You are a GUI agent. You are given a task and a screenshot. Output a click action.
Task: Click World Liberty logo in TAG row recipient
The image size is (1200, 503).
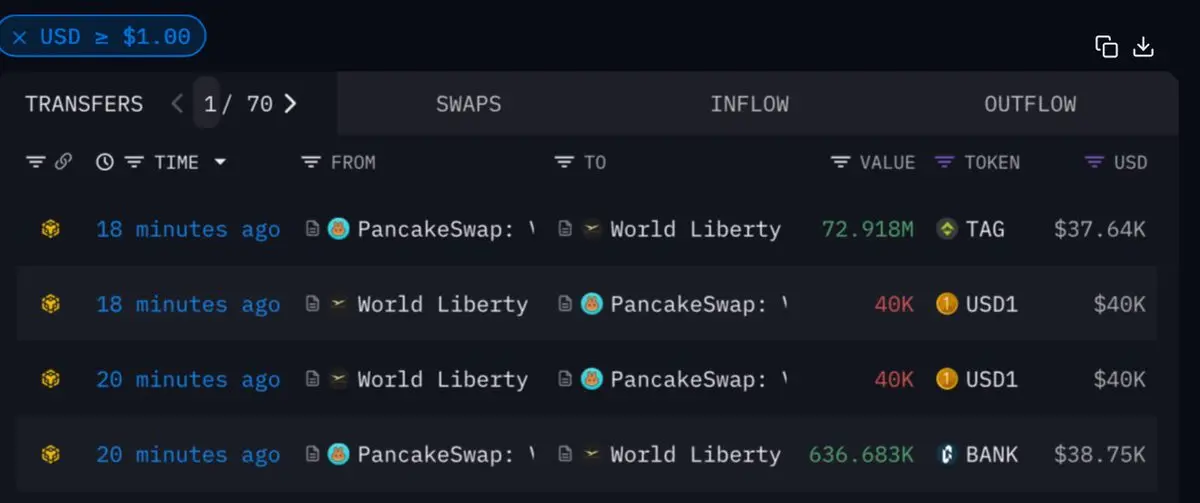point(592,229)
